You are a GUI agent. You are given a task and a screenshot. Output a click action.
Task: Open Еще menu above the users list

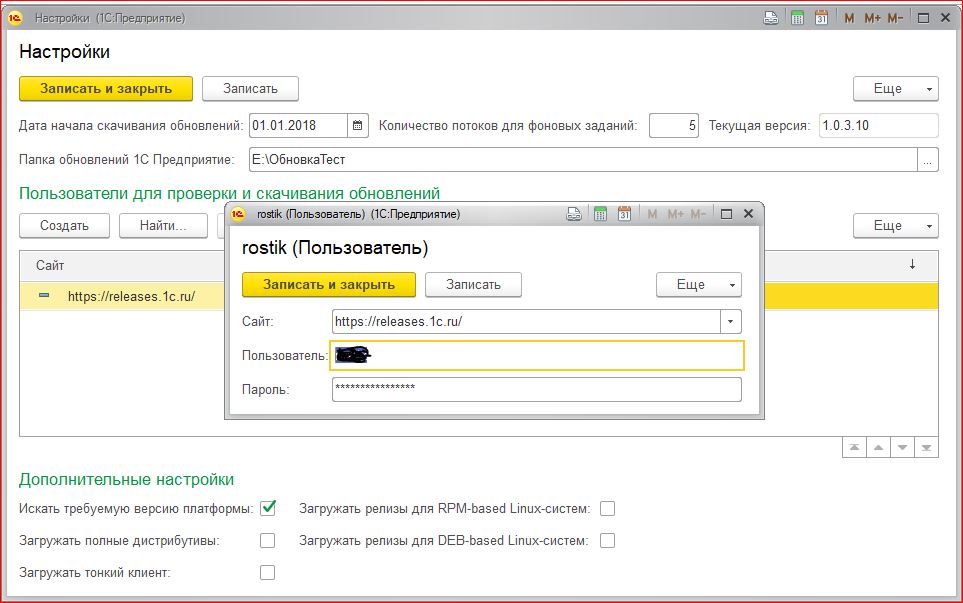click(x=895, y=225)
